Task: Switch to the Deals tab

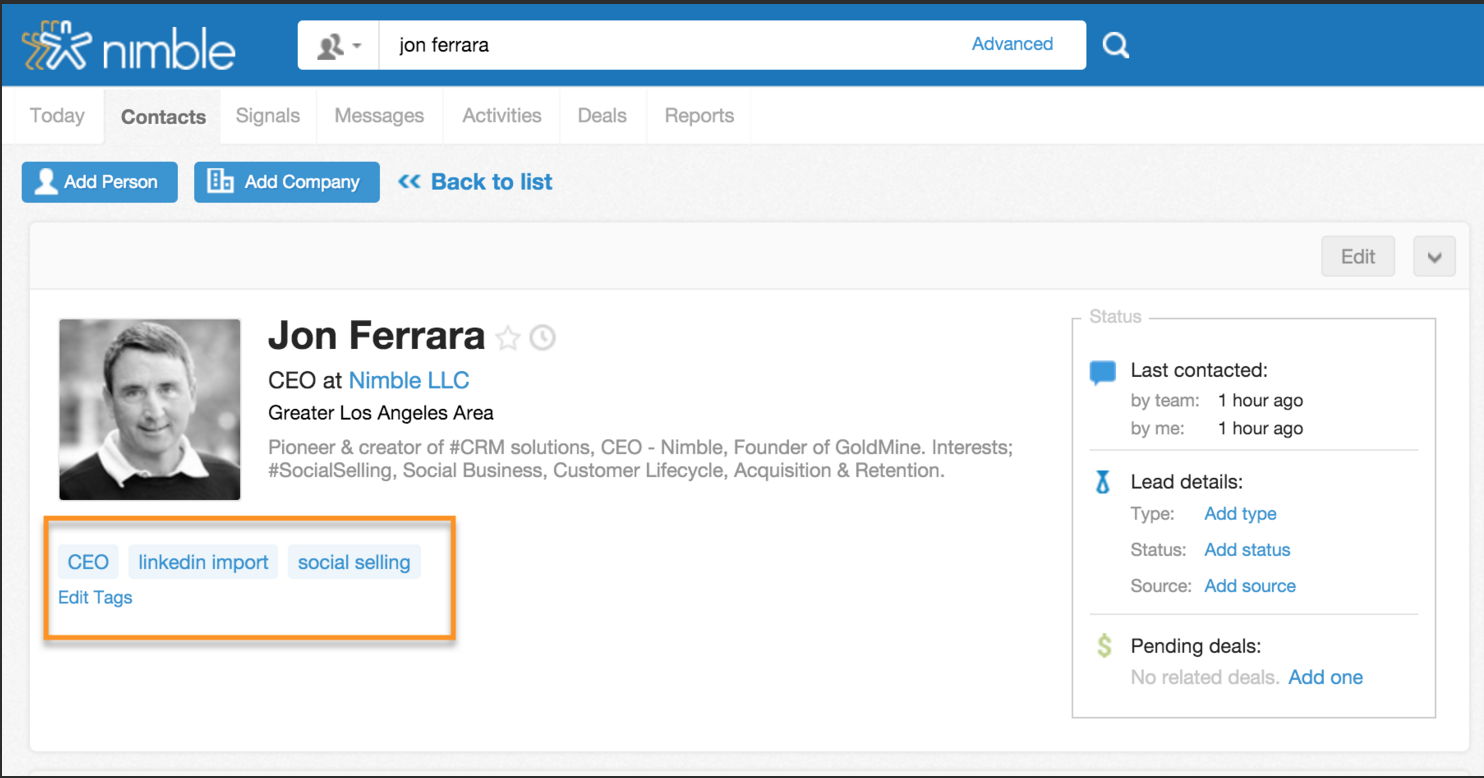Action: pyautogui.click(x=602, y=116)
